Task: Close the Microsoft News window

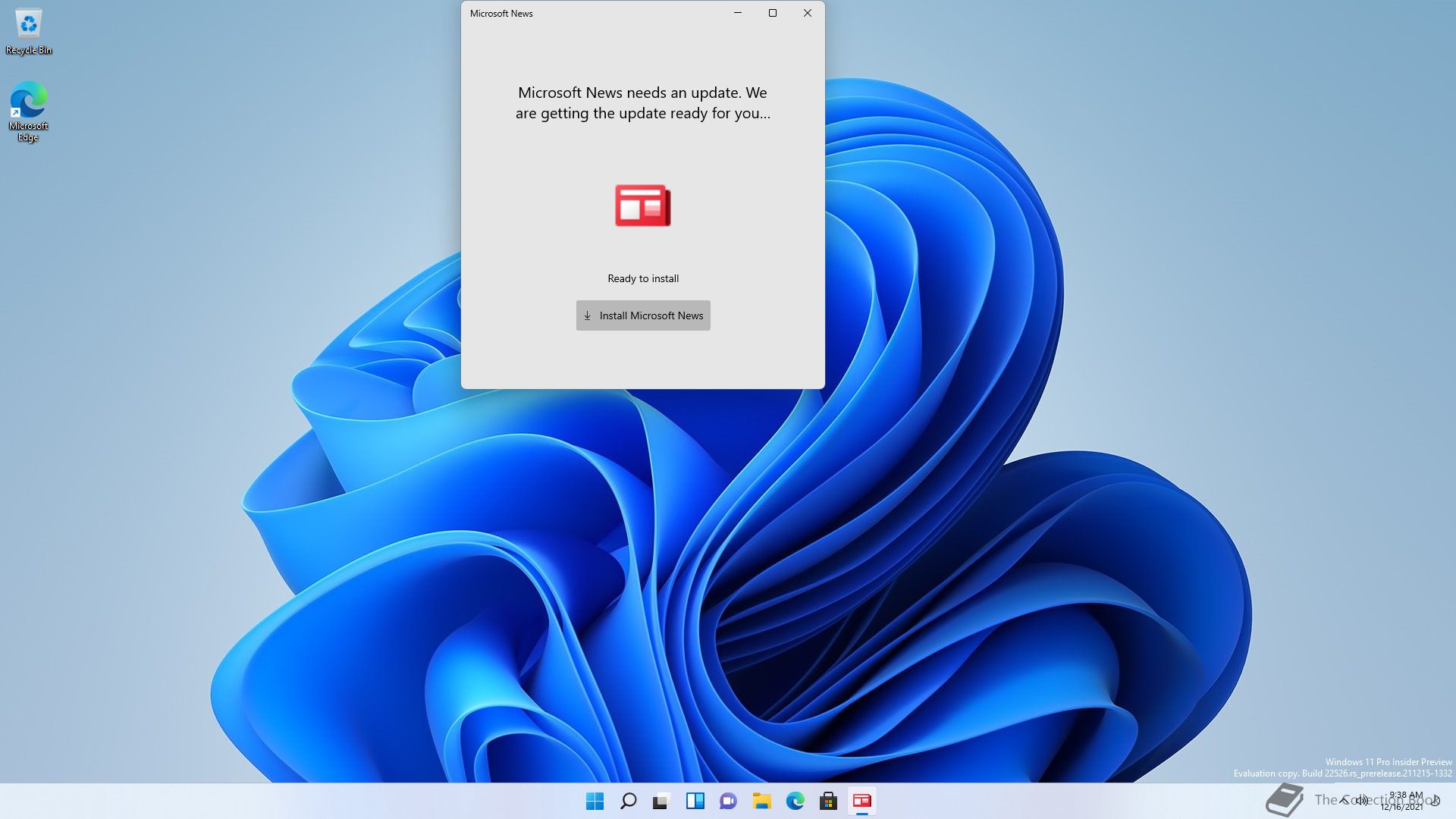Action: pos(808,13)
